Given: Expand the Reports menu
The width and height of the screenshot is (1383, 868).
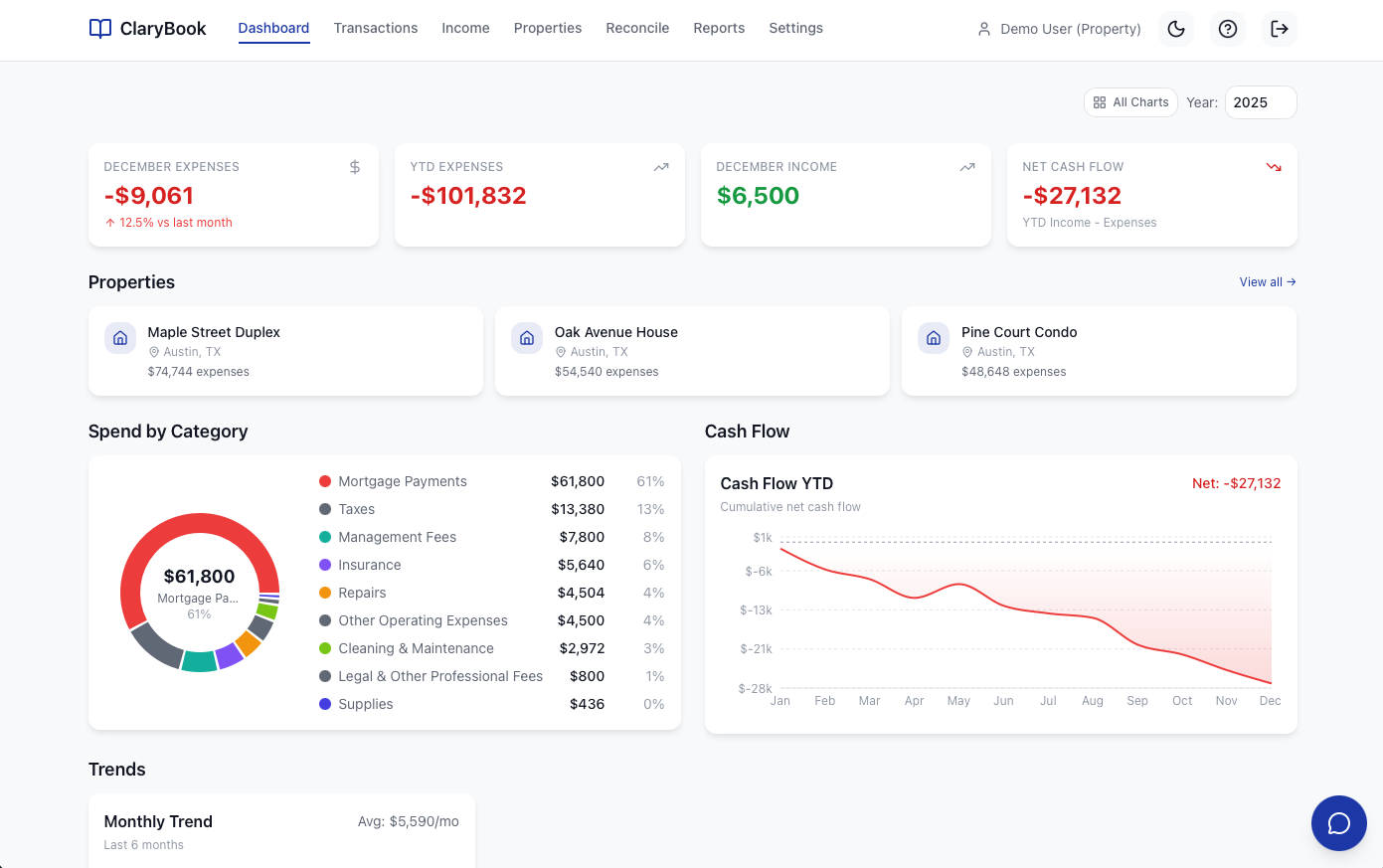Looking at the screenshot, I should click(719, 28).
